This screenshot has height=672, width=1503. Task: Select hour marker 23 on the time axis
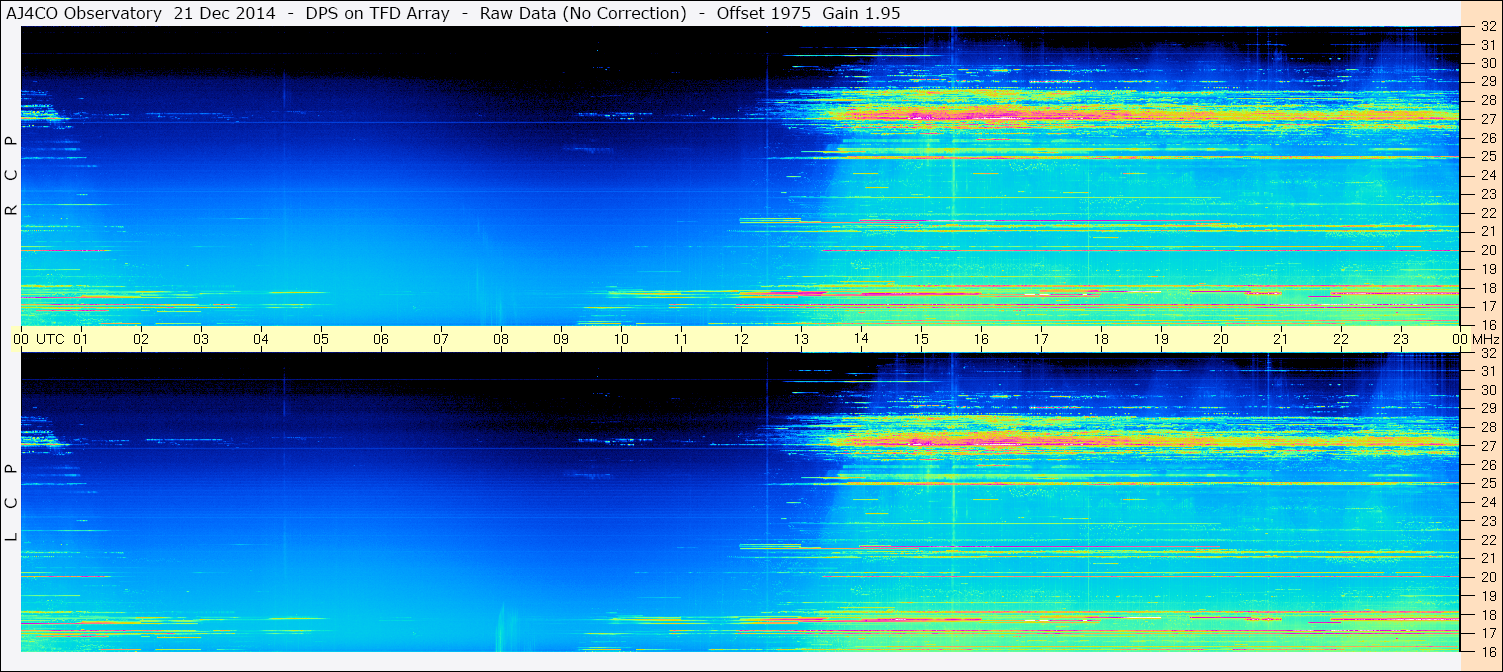click(x=1401, y=339)
